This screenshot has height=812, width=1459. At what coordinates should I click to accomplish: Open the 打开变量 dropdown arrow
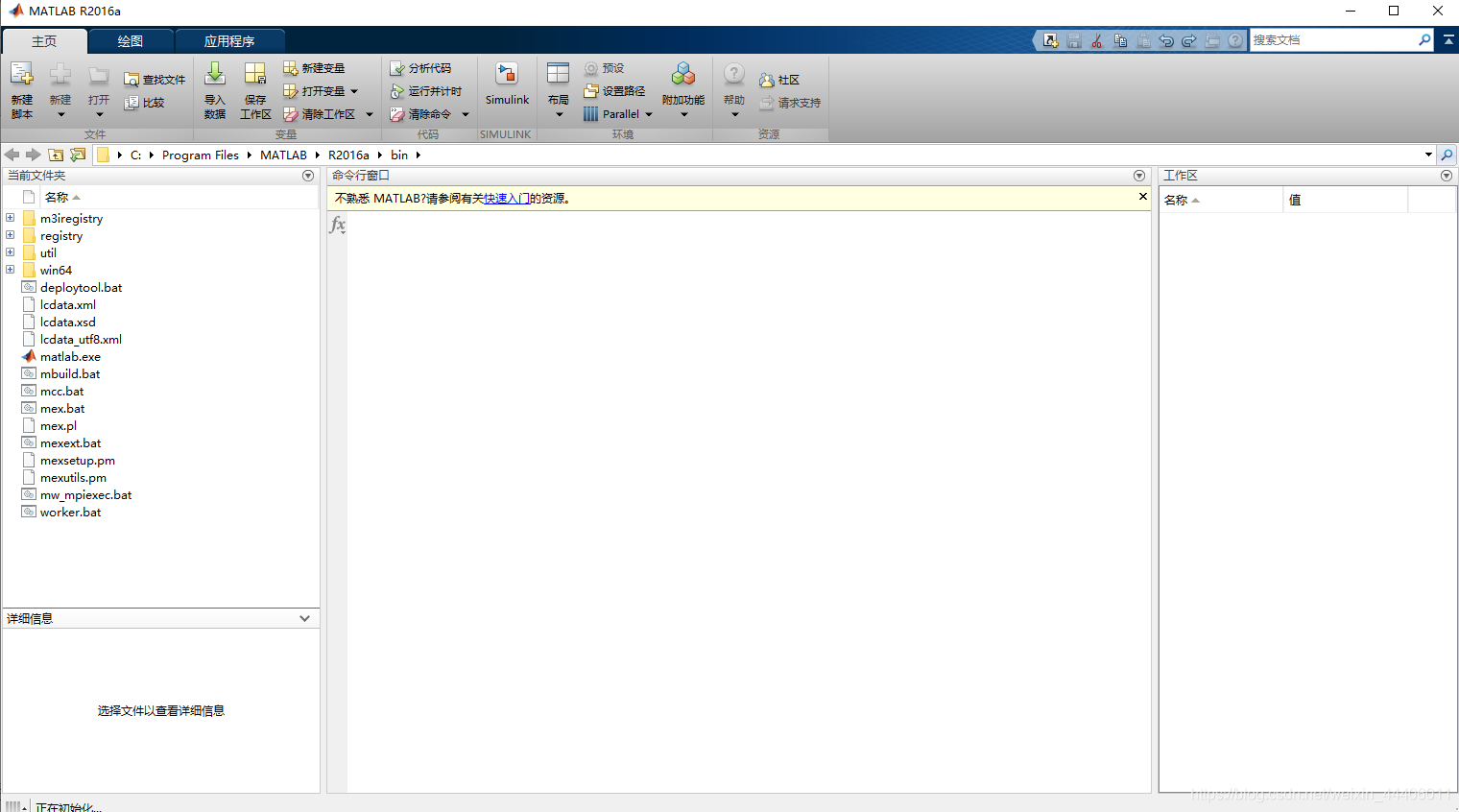(x=354, y=91)
